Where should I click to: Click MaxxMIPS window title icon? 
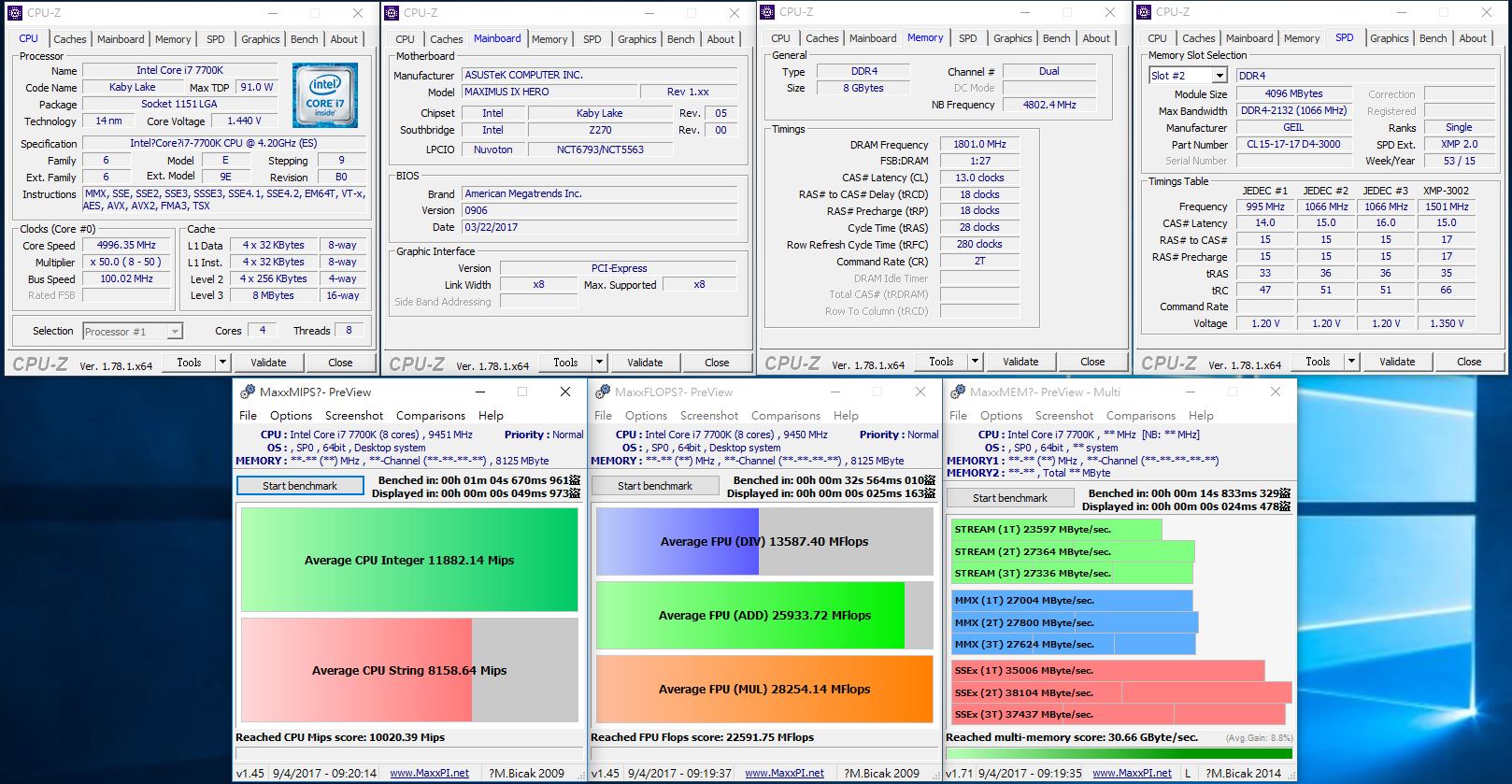(248, 392)
